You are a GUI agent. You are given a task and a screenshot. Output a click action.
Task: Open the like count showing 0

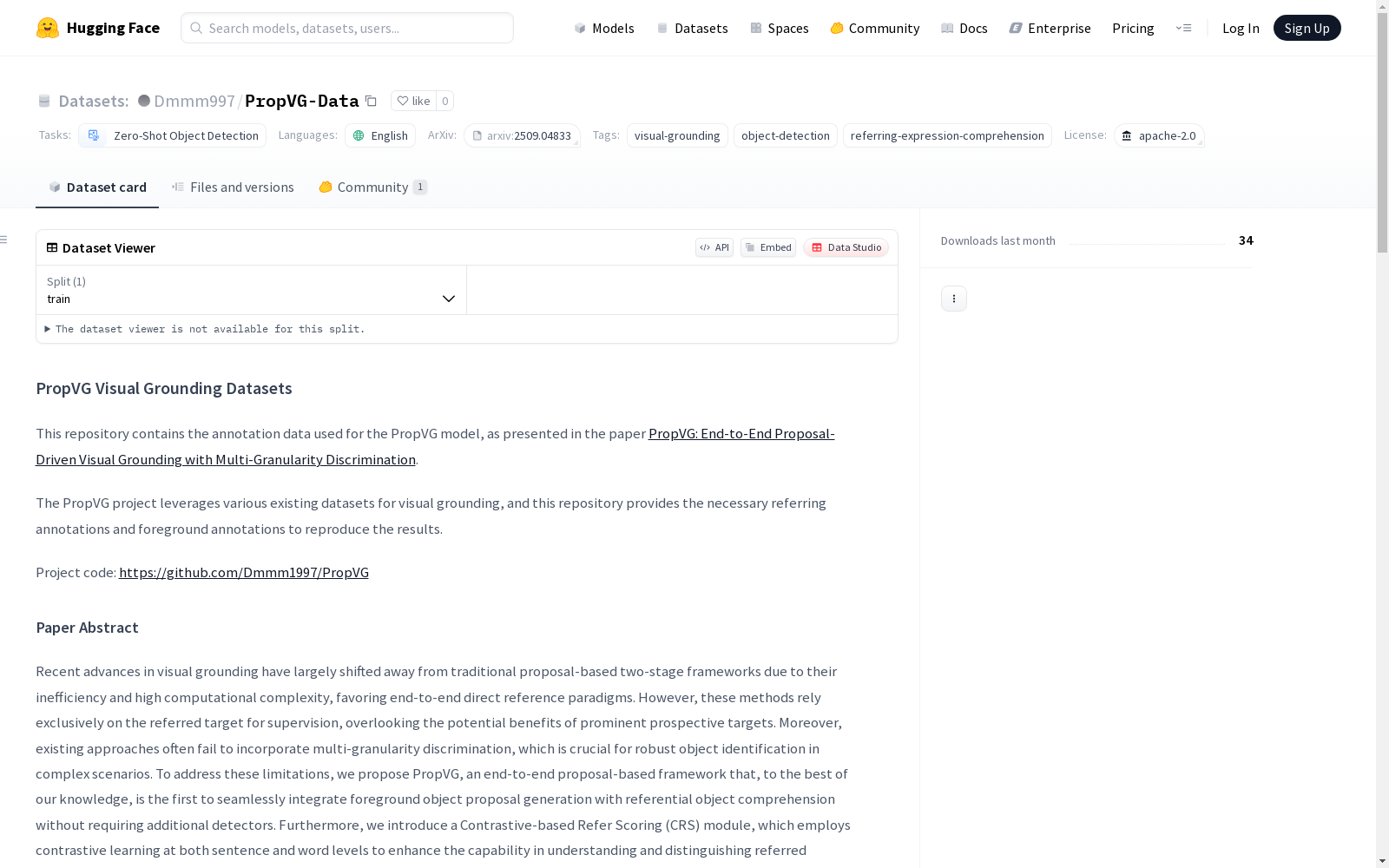coord(444,101)
